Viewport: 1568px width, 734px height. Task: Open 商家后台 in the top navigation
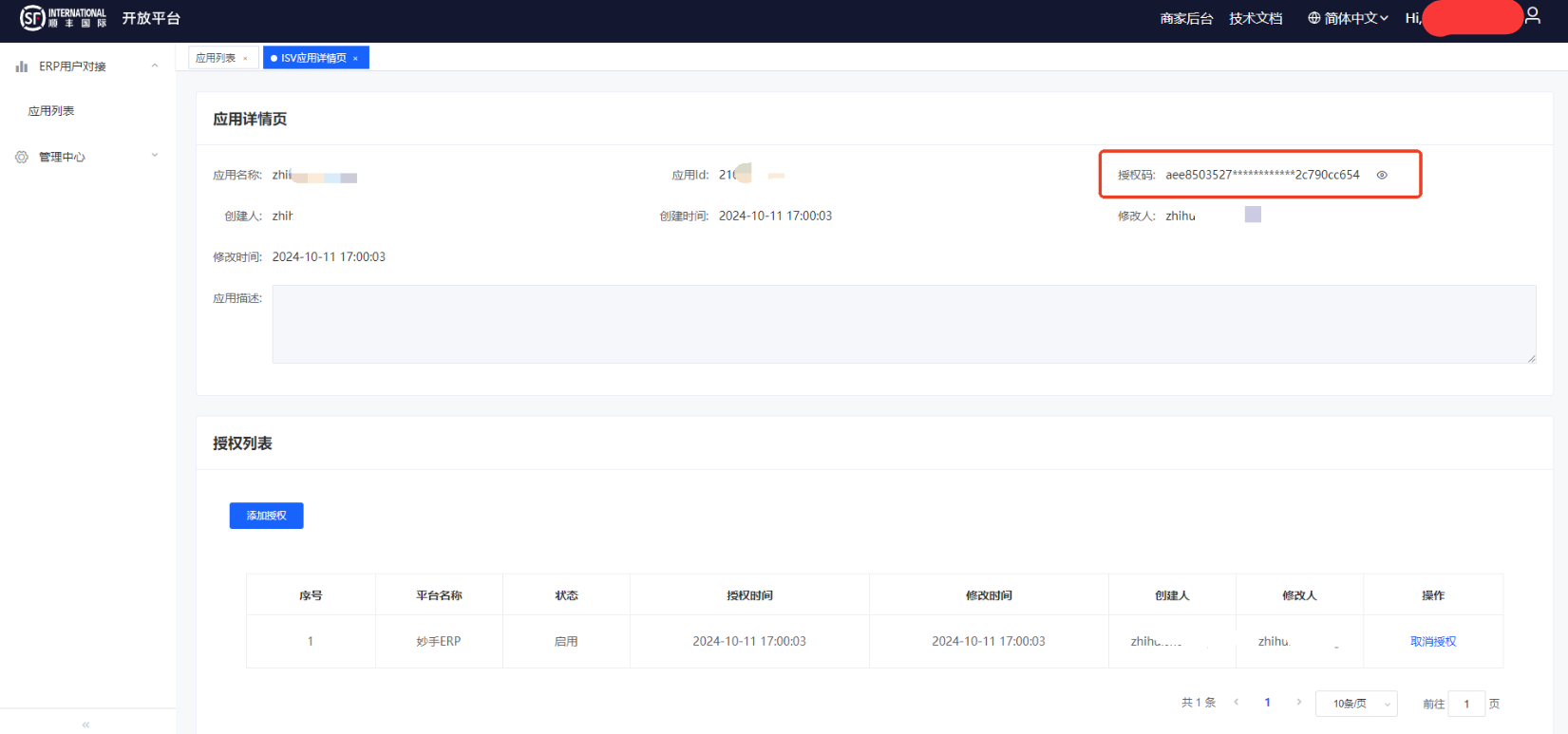1185,18
